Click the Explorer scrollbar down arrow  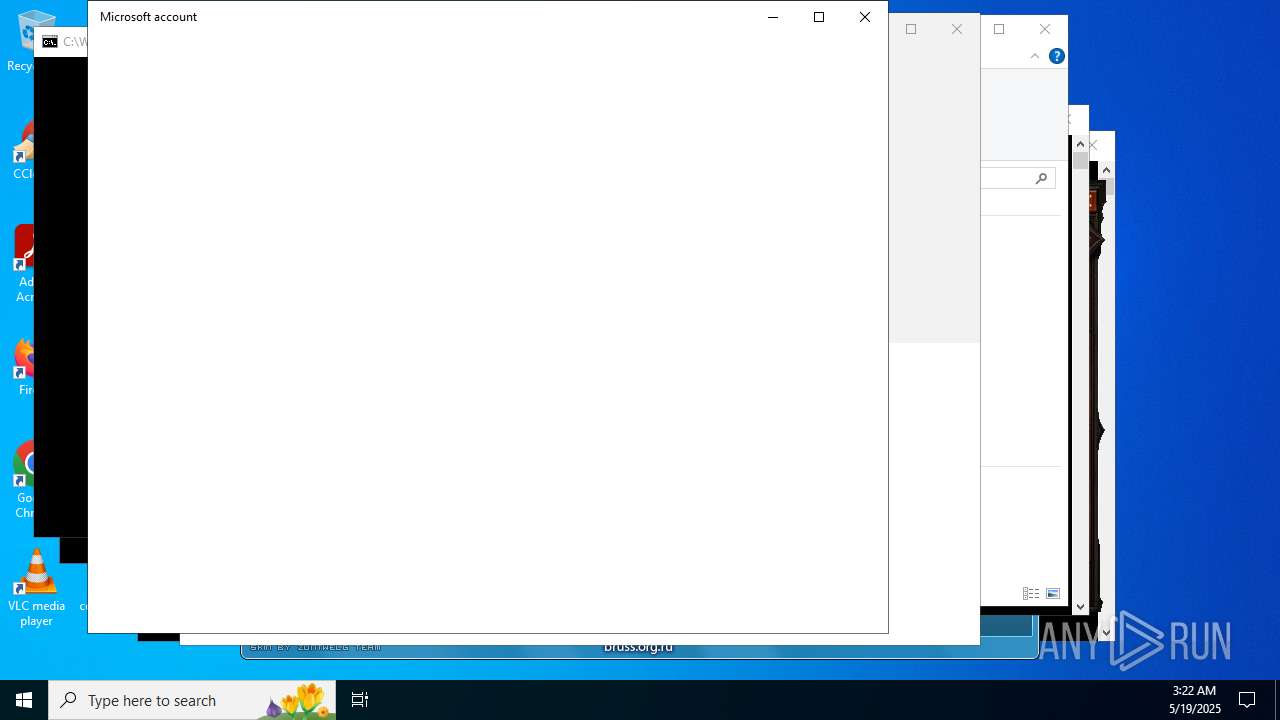(x=1080, y=606)
